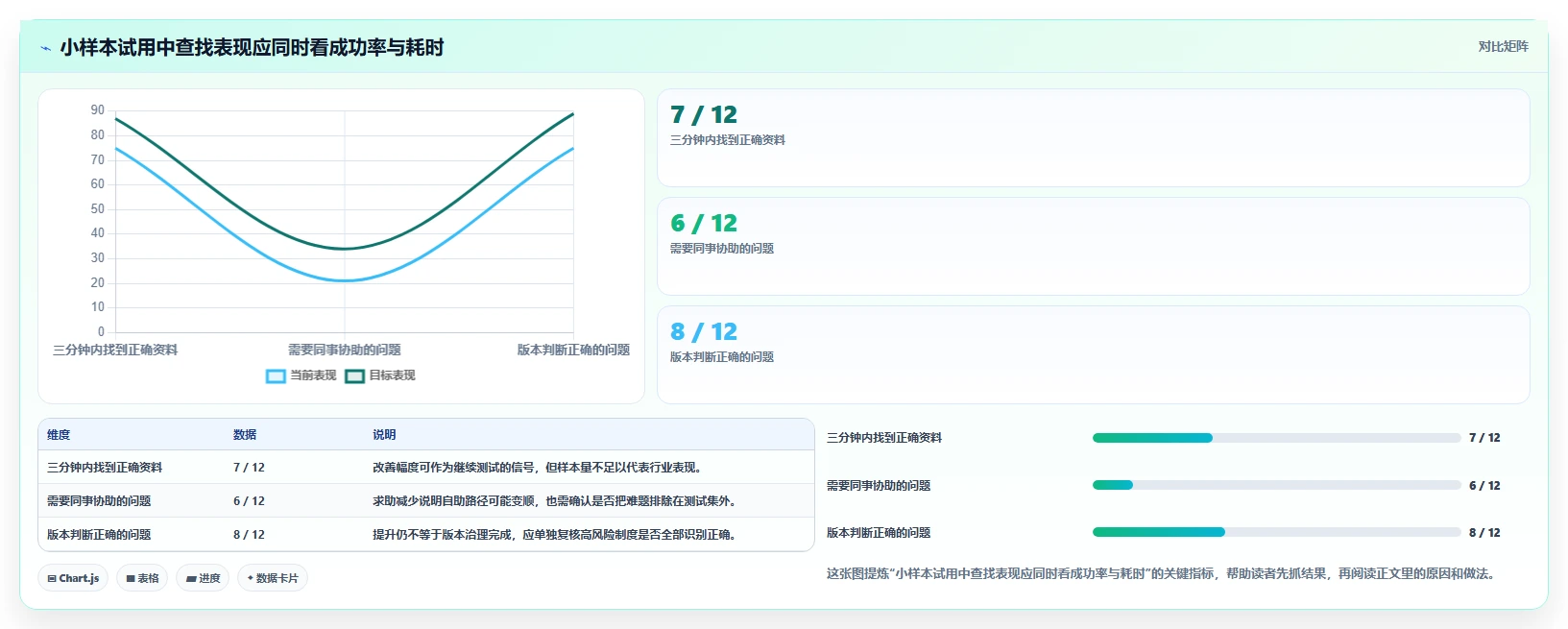Click the 7 / 12 value beside progress bar
Screen dimensions: 1568x629
point(1484,438)
